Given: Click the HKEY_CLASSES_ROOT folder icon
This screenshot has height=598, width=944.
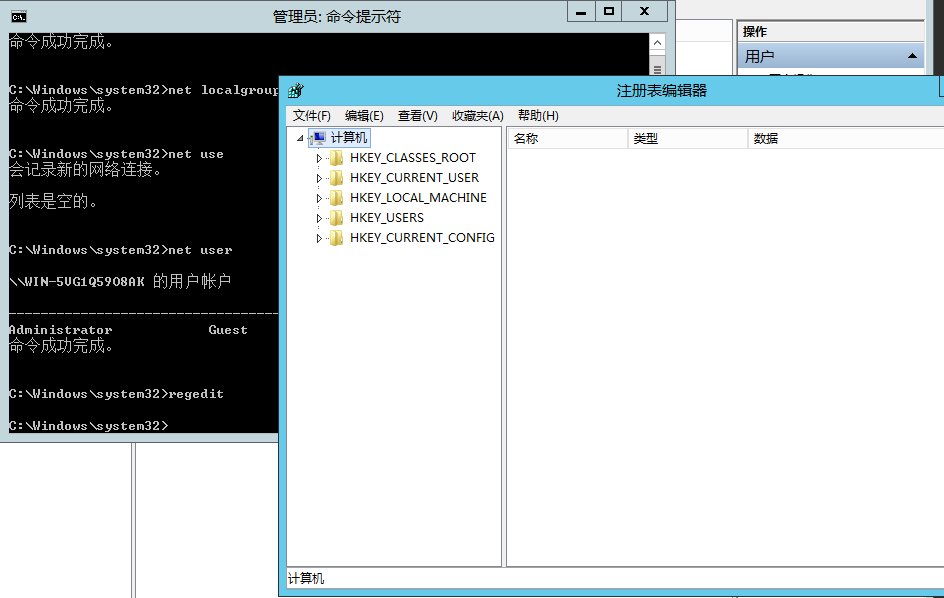Looking at the screenshot, I should point(336,157).
